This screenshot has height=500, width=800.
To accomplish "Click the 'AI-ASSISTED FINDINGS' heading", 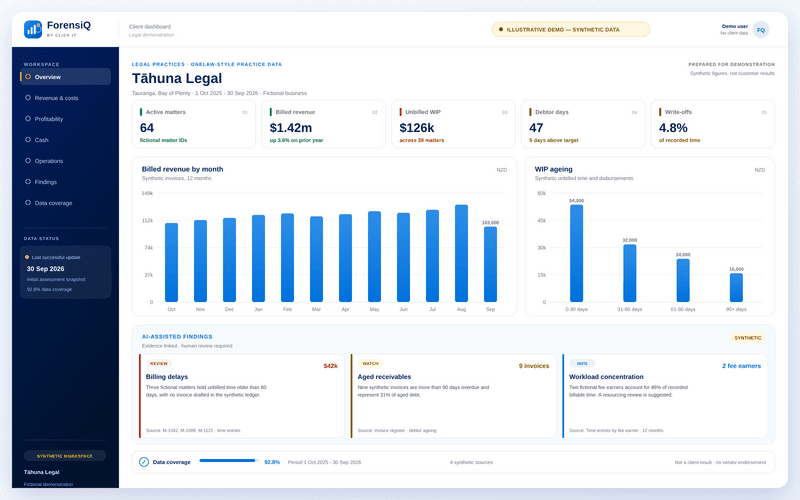I will click(x=177, y=337).
